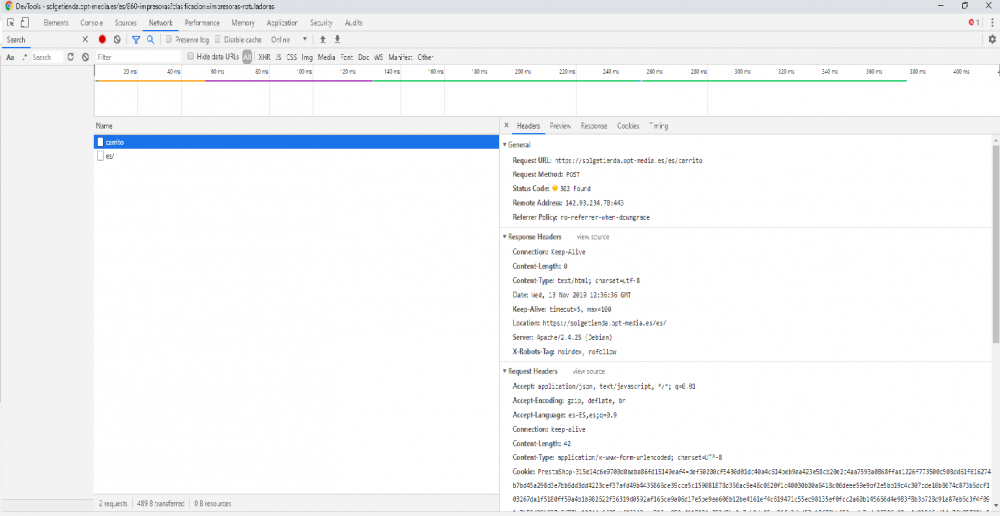Click the 302 Found status code

pyautogui.click(x=575, y=188)
